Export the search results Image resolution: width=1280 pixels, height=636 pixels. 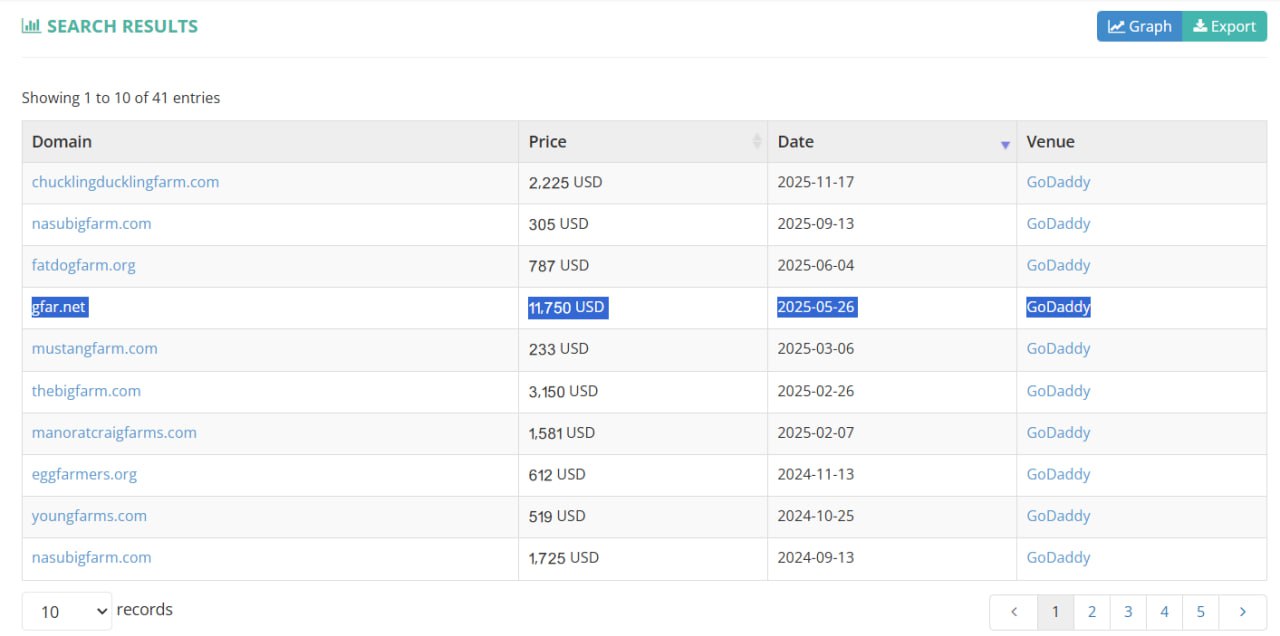tap(1224, 27)
